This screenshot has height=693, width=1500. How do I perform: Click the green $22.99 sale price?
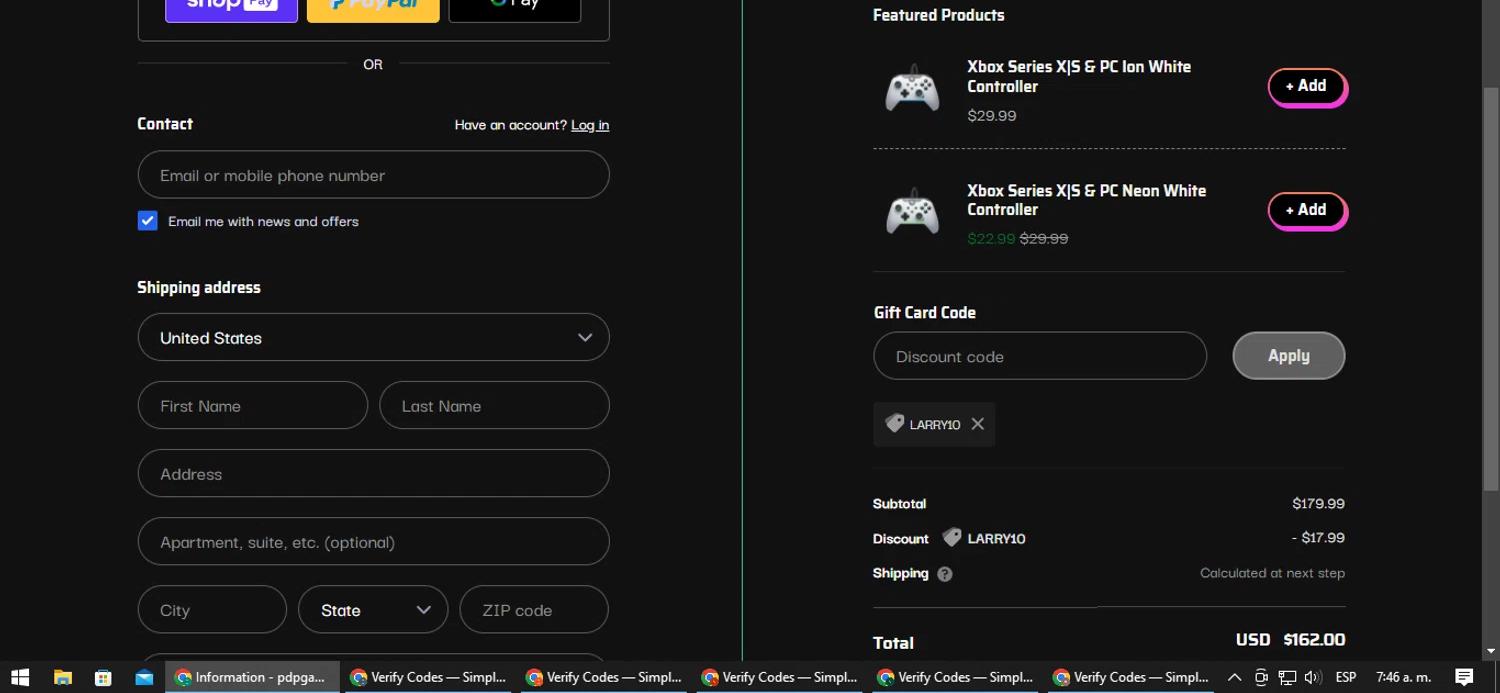tap(991, 238)
